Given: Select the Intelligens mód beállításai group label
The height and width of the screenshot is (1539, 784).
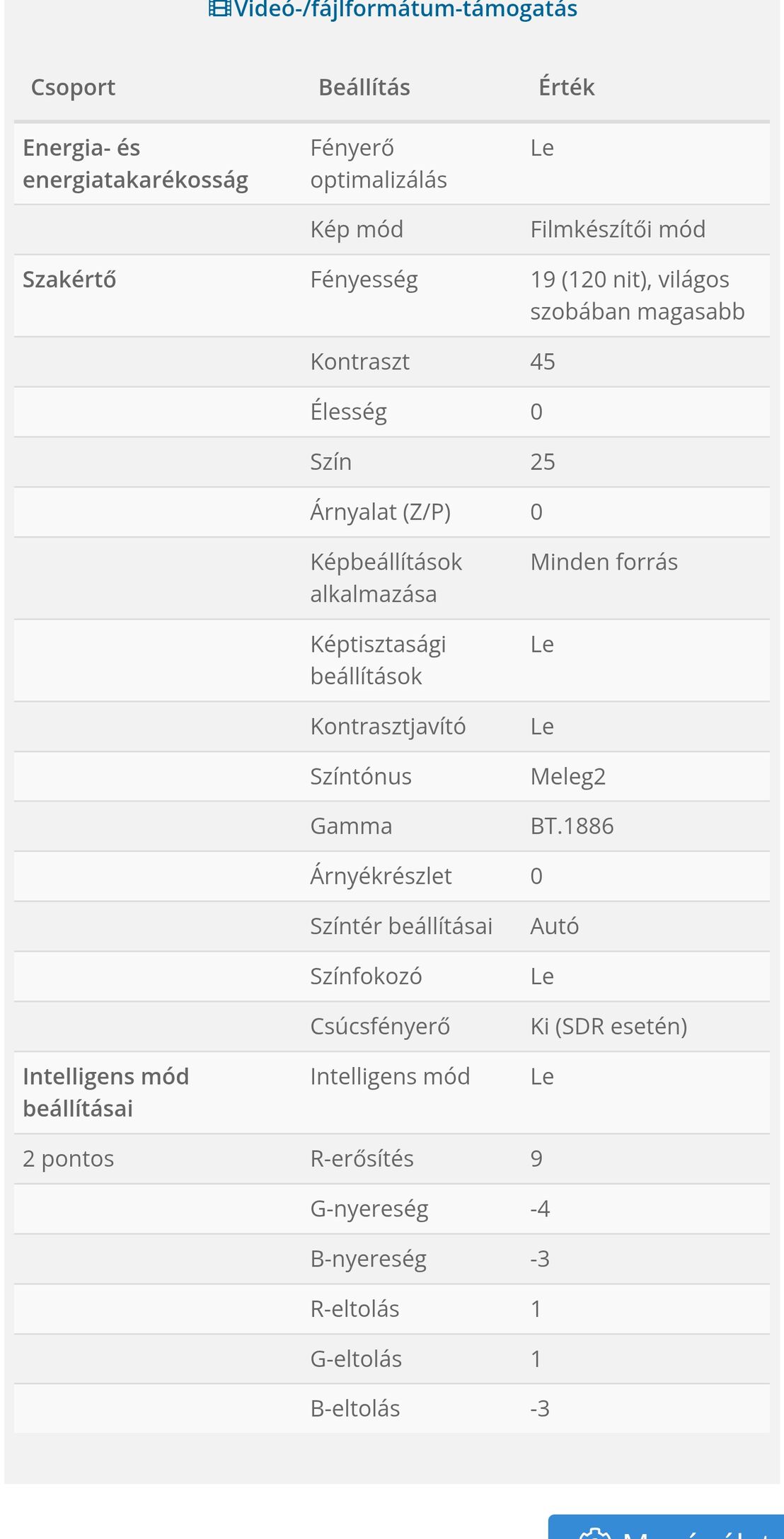Looking at the screenshot, I should (106, 1093).
